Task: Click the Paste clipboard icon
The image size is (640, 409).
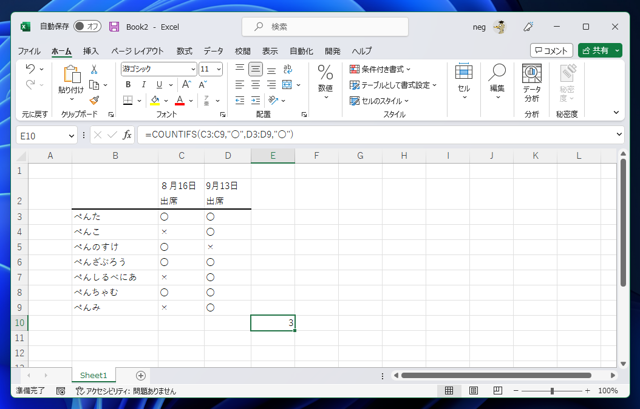Action: 71,75
